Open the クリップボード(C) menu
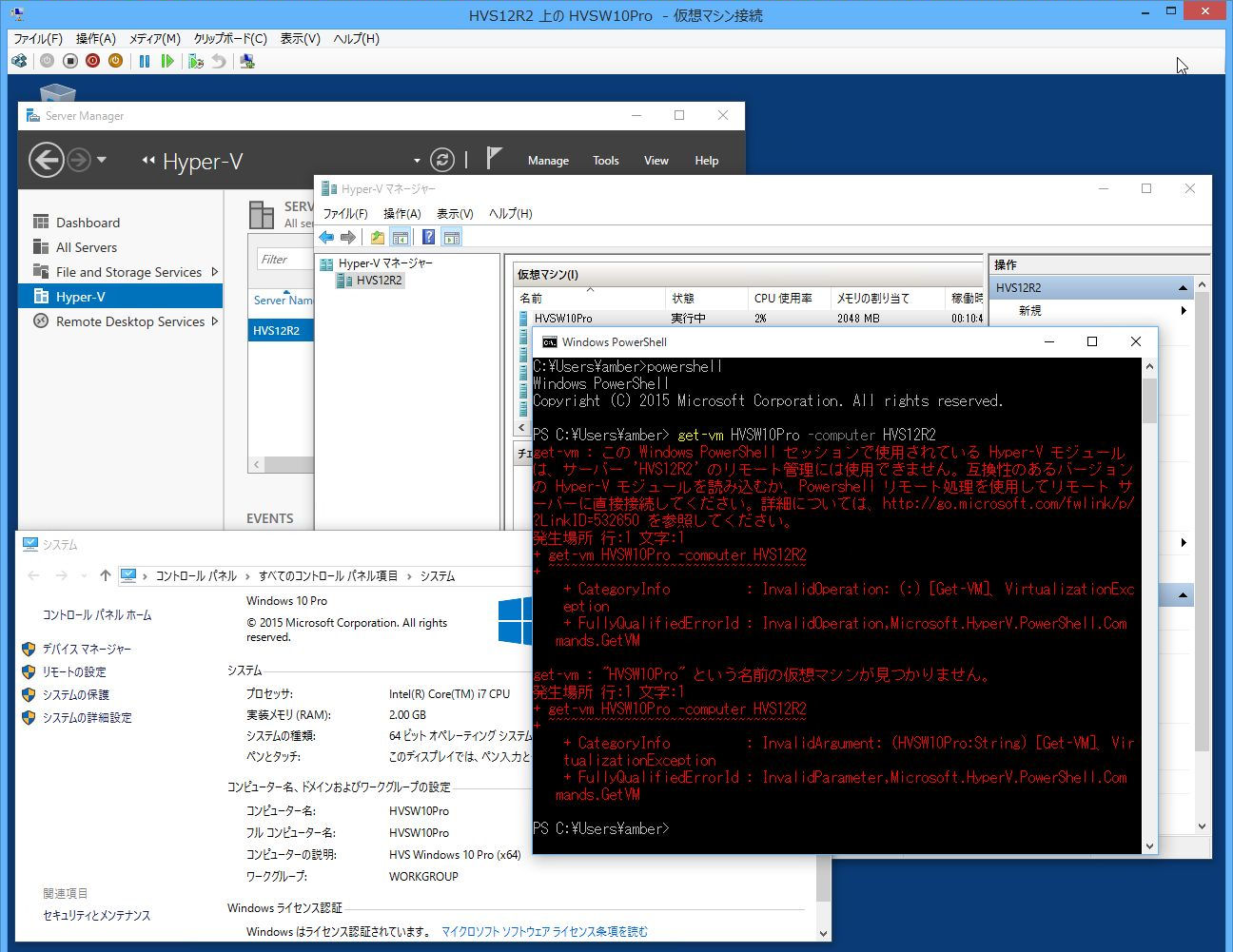 tap(230, 39)
